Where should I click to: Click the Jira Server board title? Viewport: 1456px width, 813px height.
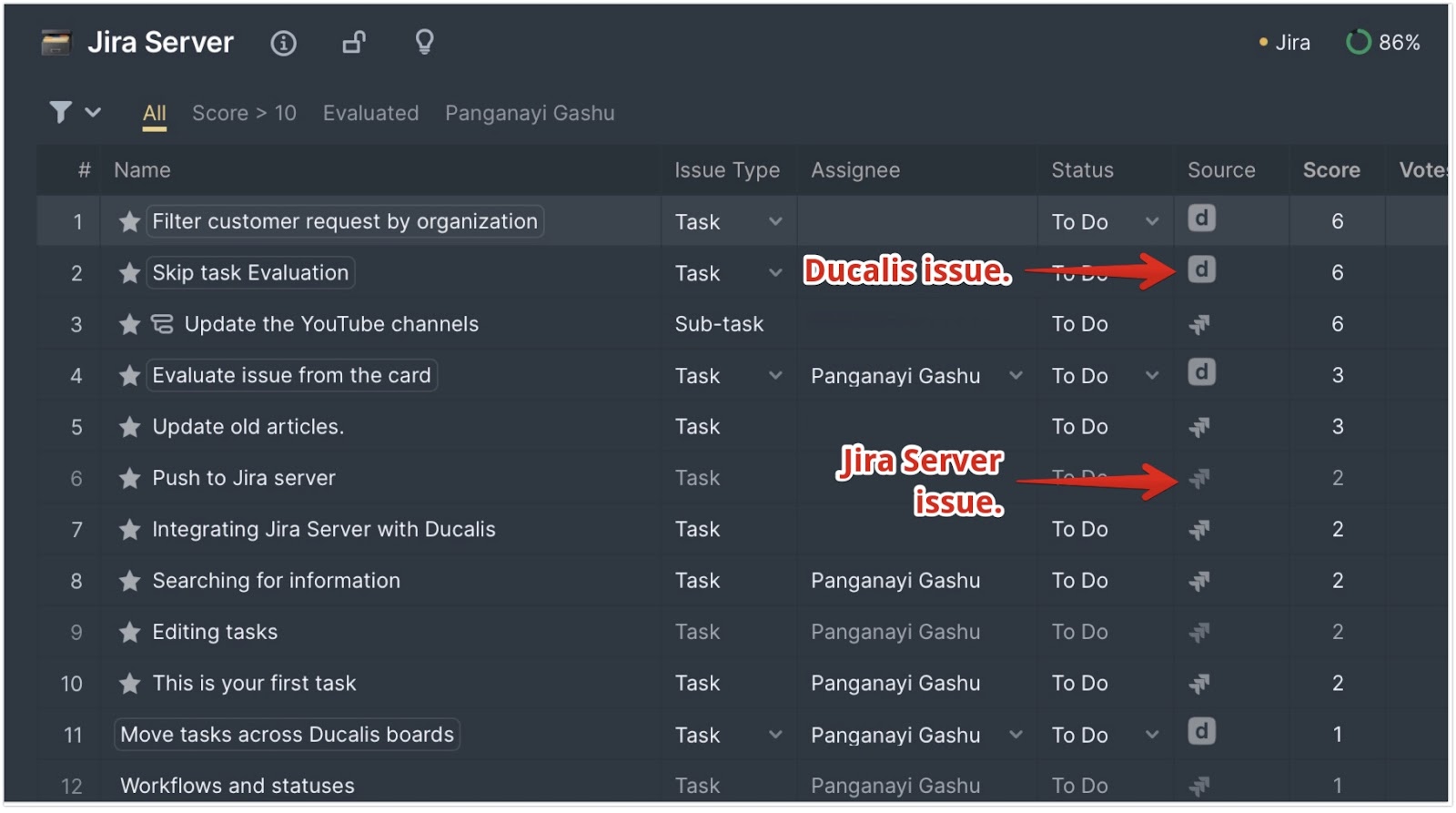point(161,43)
